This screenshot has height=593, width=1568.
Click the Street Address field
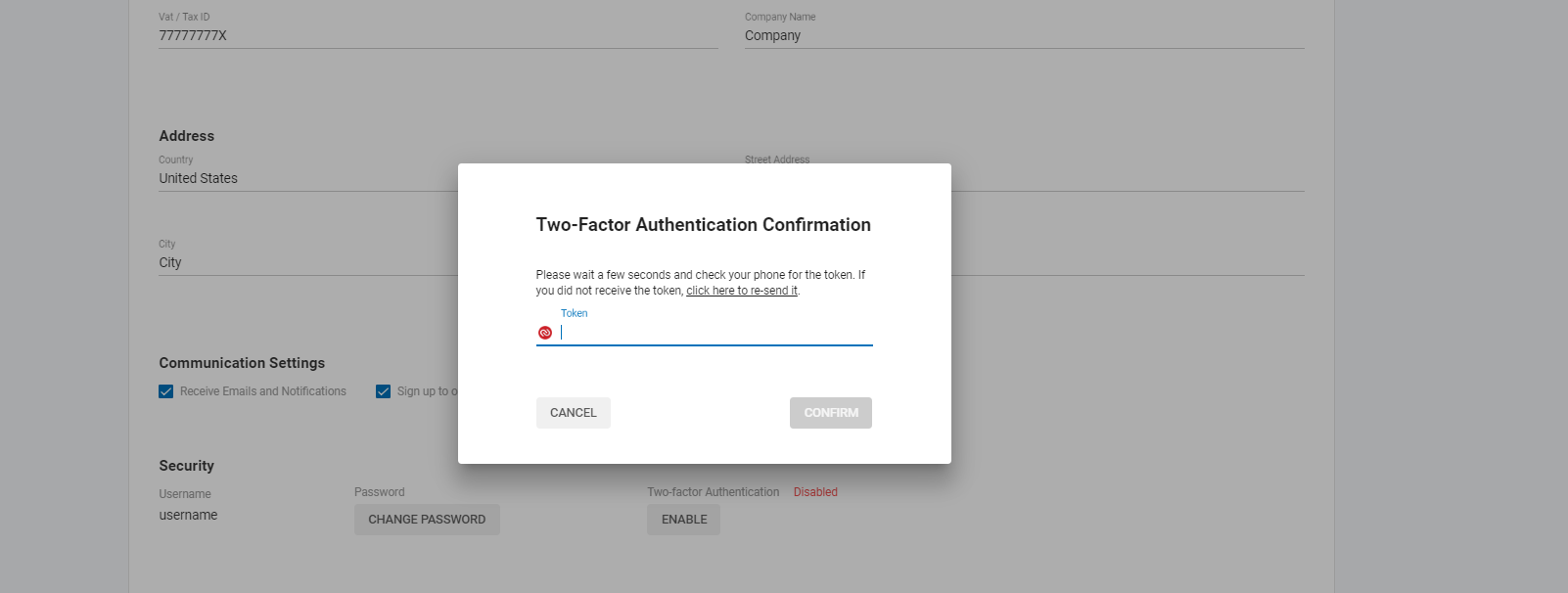pyautogui.click(x=1126, y=177)
